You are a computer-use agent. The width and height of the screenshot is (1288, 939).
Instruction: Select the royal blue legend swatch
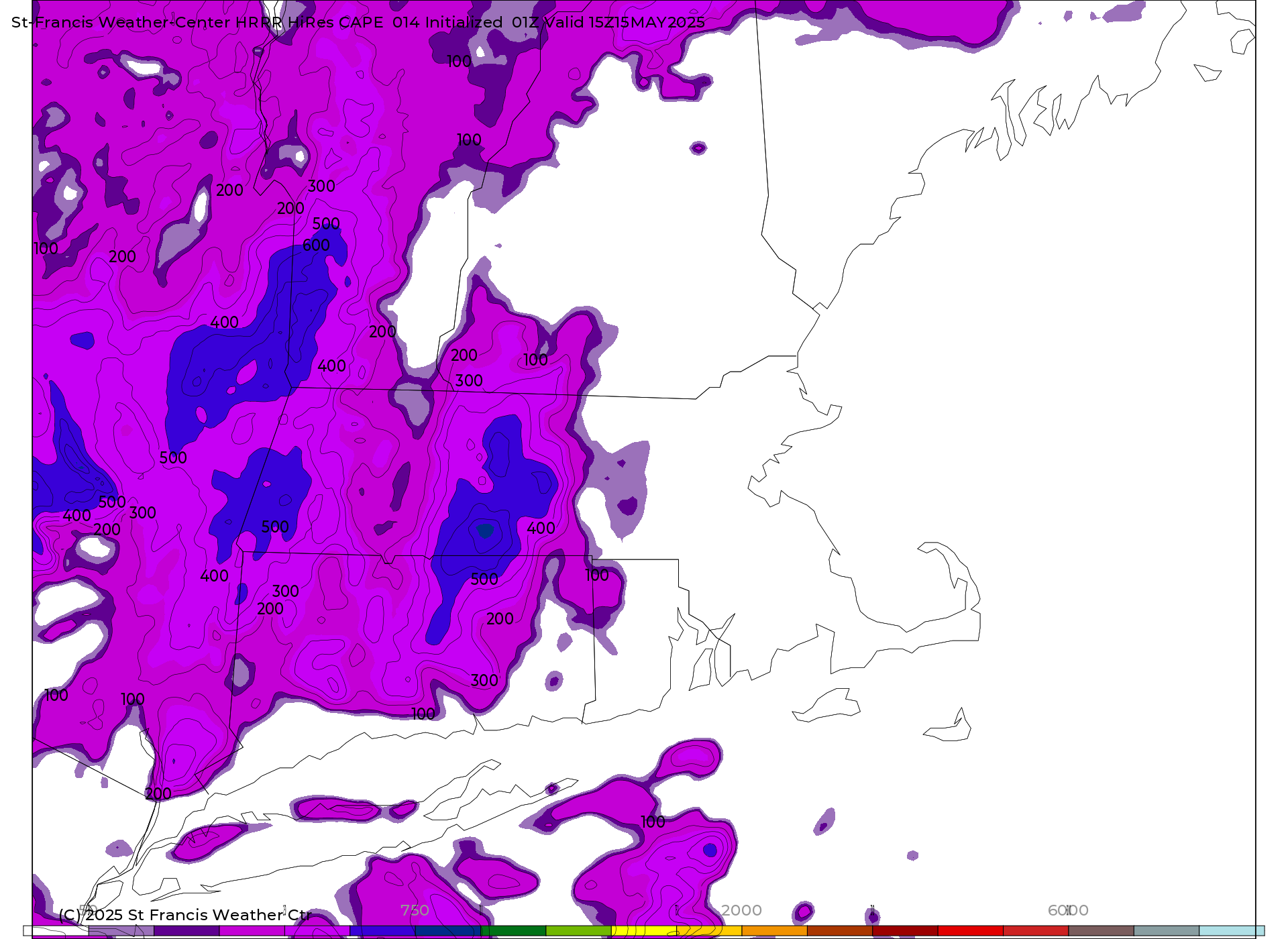pos(382,931)
